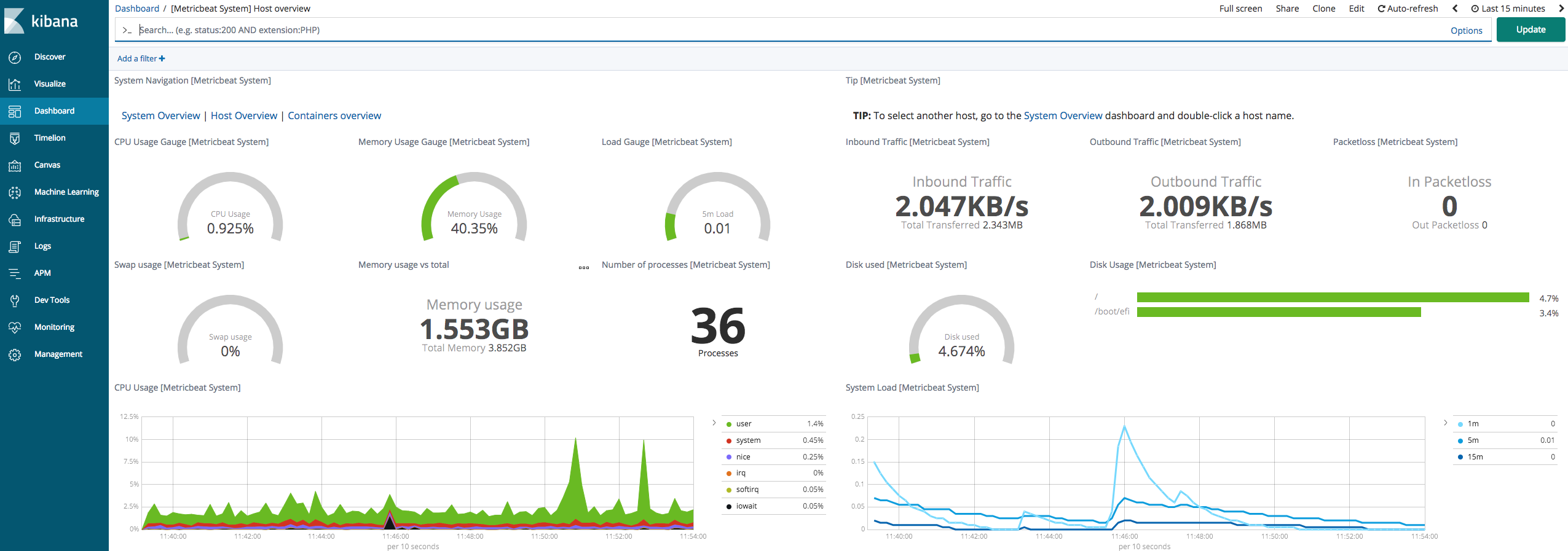This screenshot has width=1568, height=551.
Task: Click the Update button
Action: click(1531, 29)
